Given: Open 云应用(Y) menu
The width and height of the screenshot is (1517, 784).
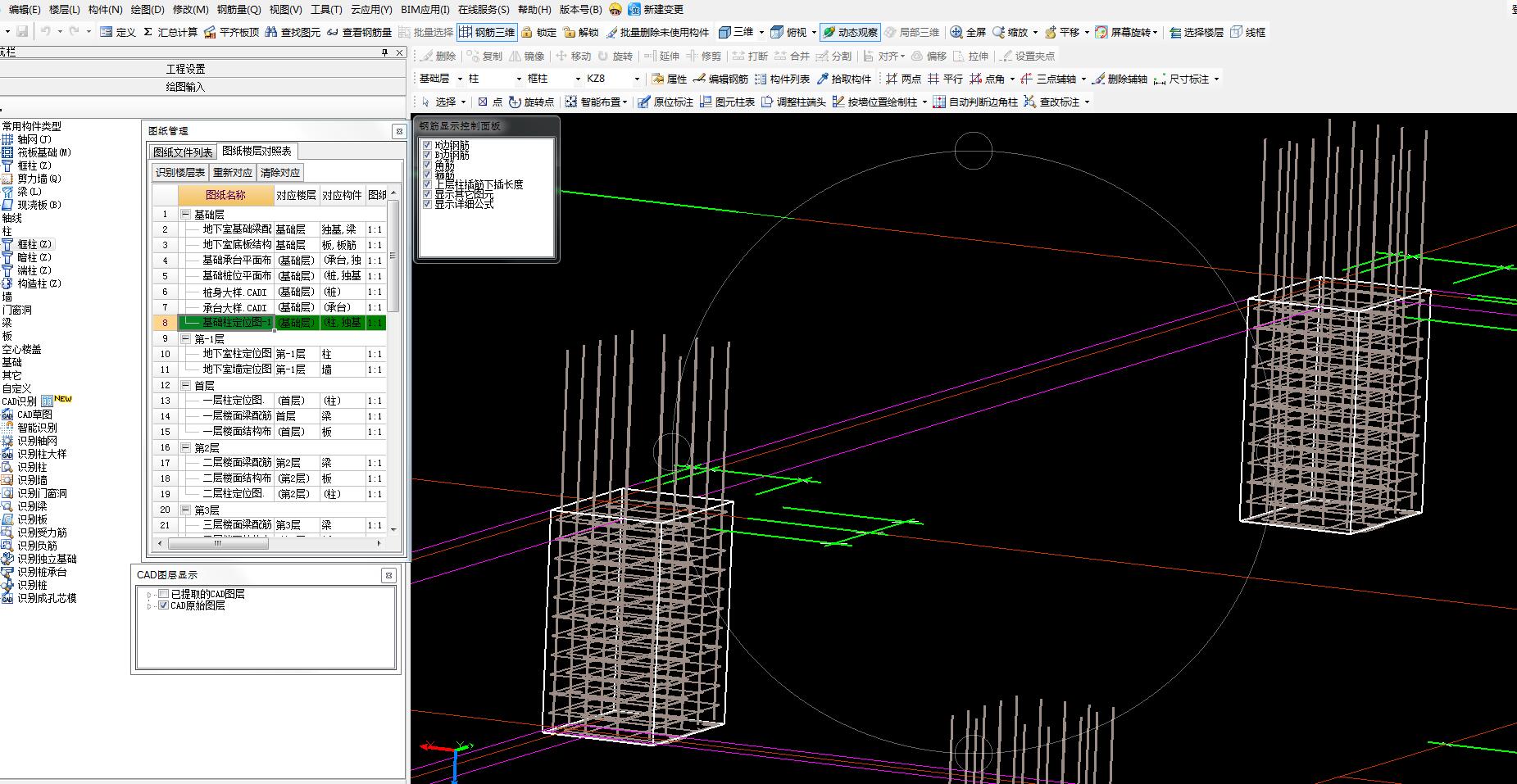Looking at the screenshot, I should pos(371,9).
